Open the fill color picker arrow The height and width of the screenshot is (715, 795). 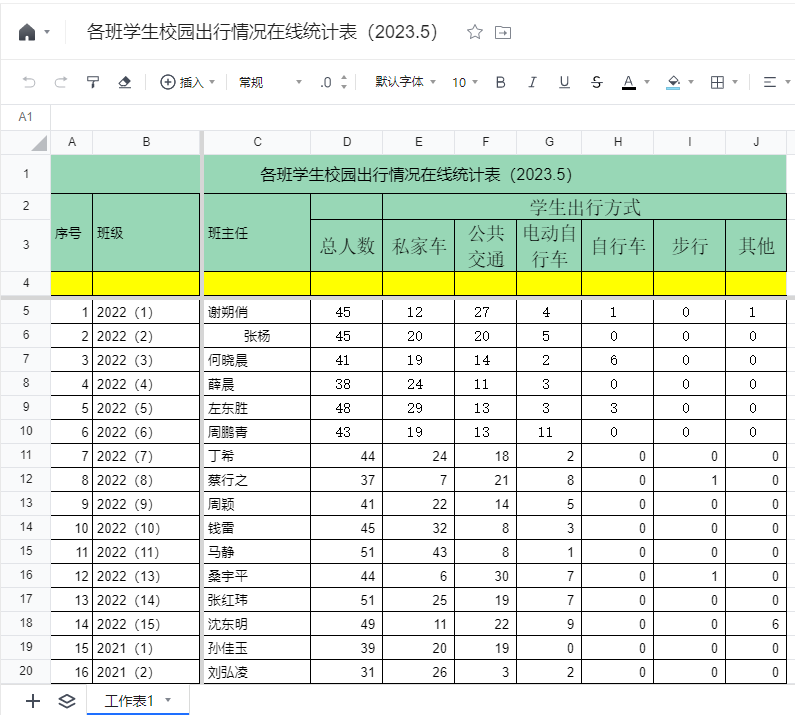pyautogui.click(x=691, y=82)
